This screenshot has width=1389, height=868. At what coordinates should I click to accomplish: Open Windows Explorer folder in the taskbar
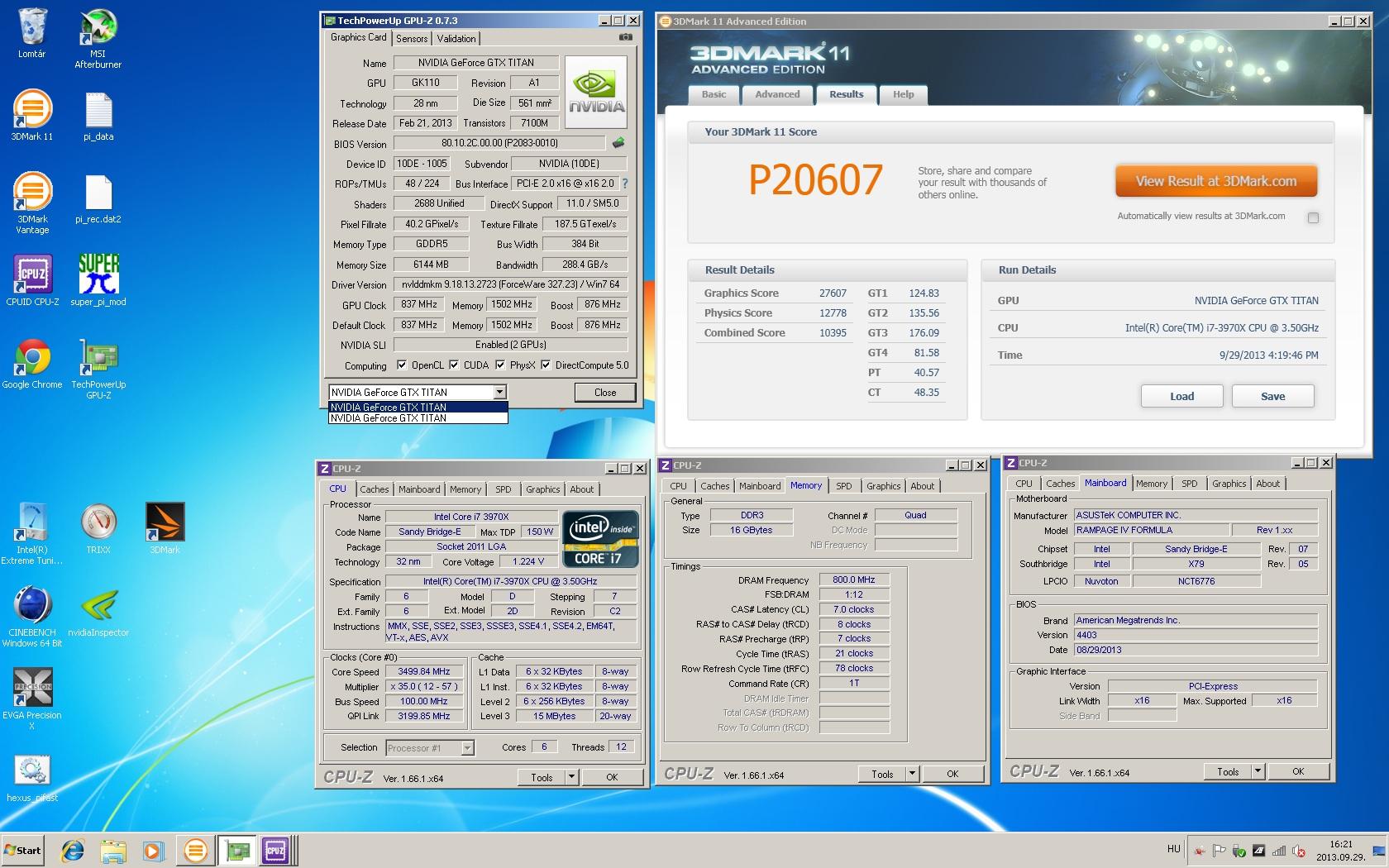(113, 851)
